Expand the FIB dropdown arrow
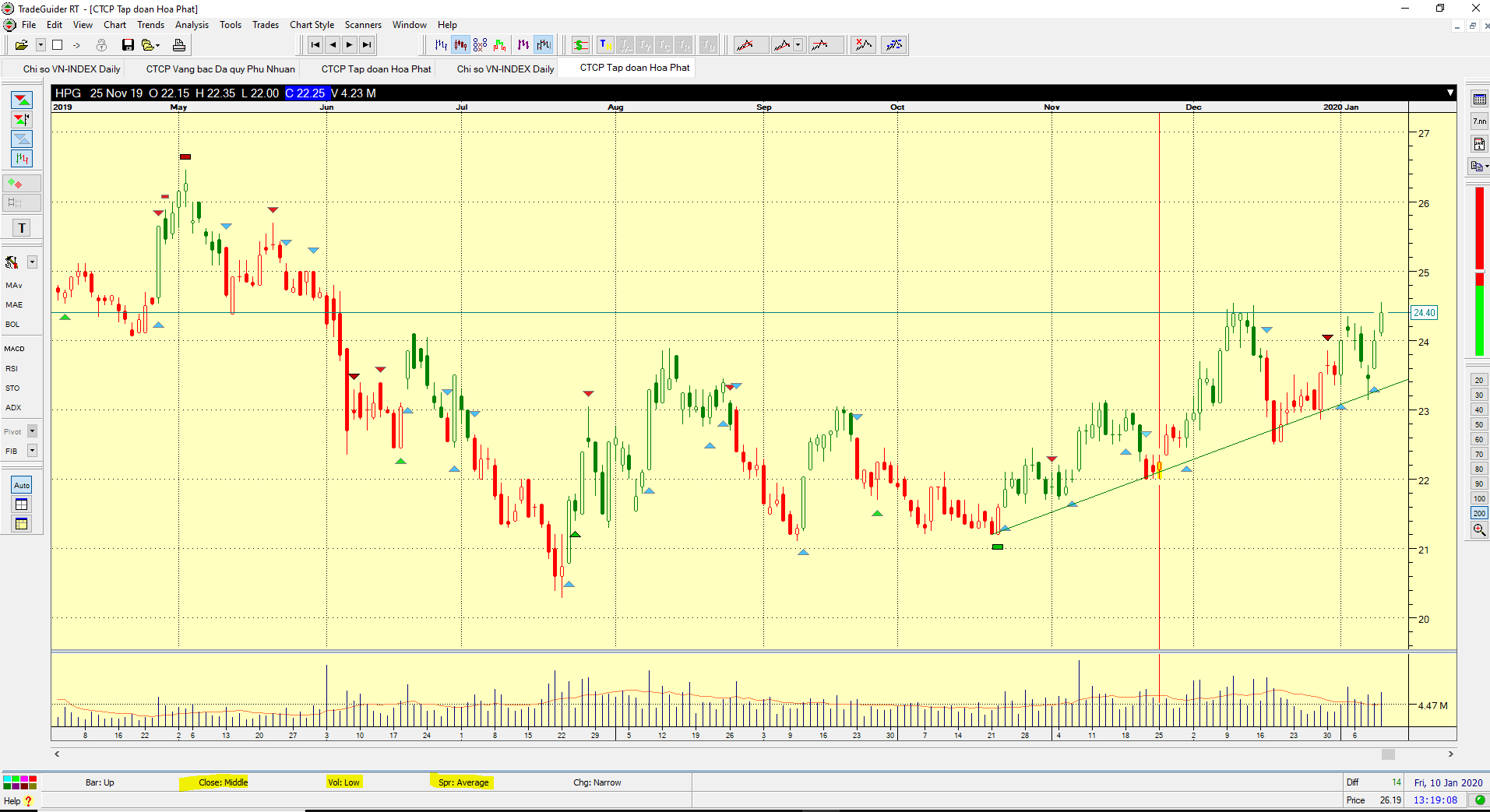Screen dimensions: 1490x812 click(x=32, y=451)
